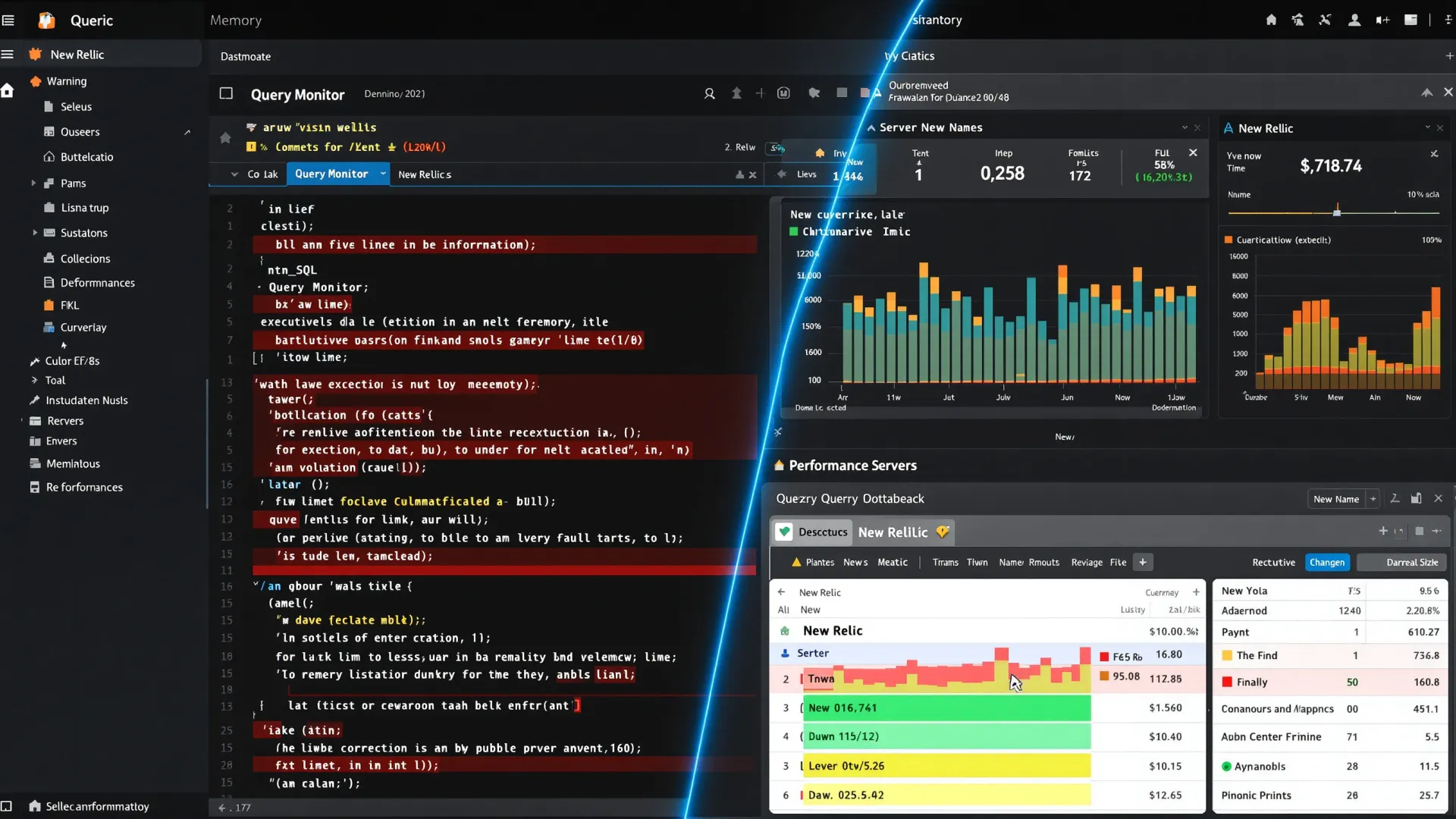Tick the checkbox beside the Query Monitor title
1456x819 pixels.
click(226, 93)
